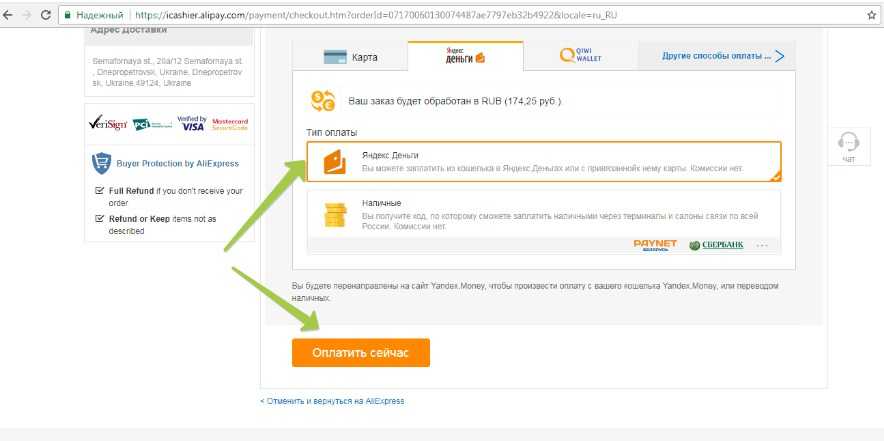Bookmark page with star icon
Viewport: 884px width, 441px height.
(x=871, y=16)
